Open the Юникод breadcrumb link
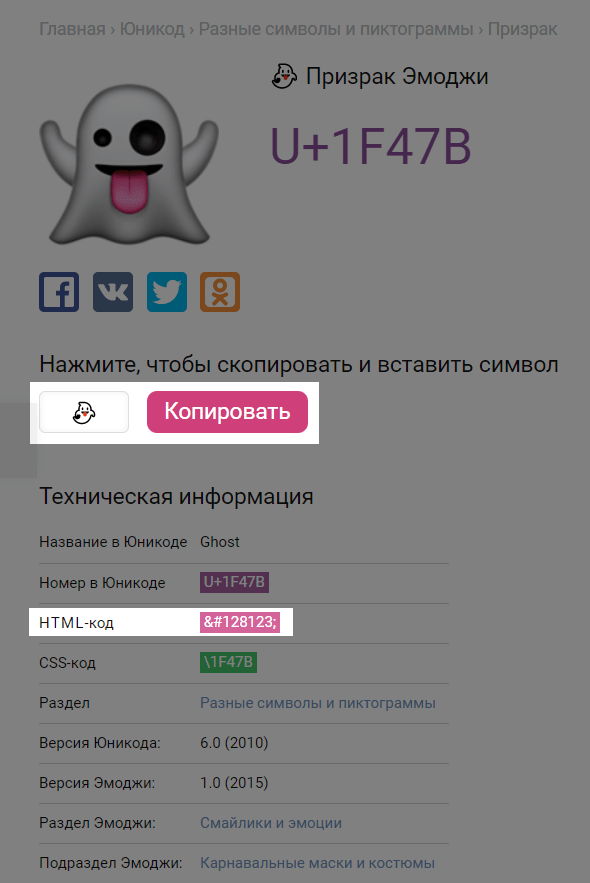590x883 pixels. pyautogui.click(x=152, y=29)
